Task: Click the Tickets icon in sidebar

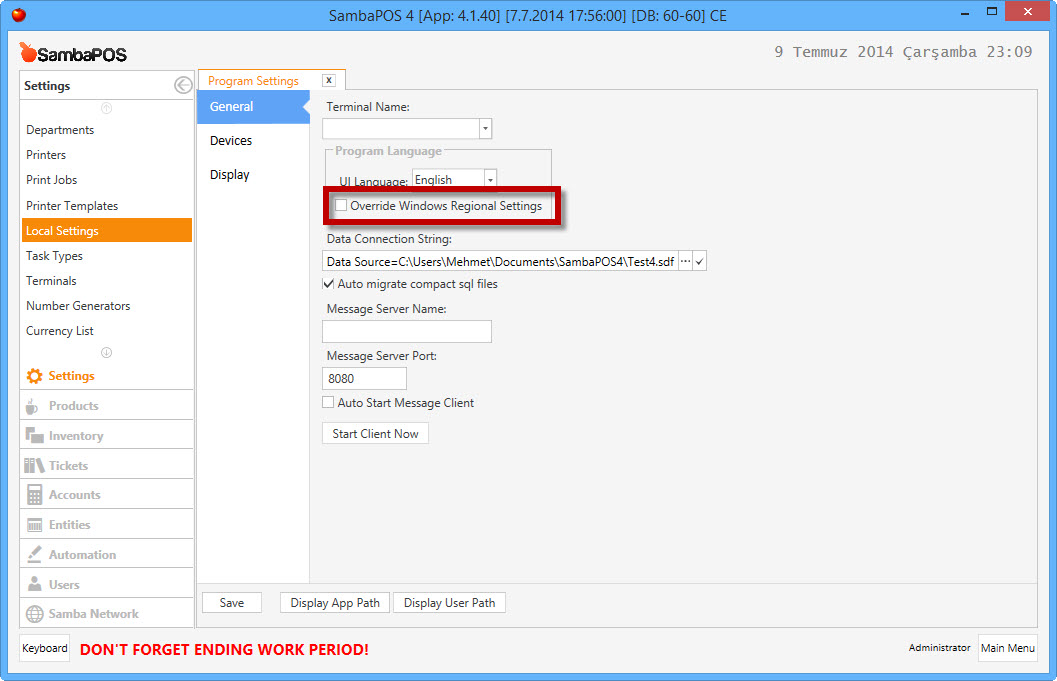Action: (34, 465)
